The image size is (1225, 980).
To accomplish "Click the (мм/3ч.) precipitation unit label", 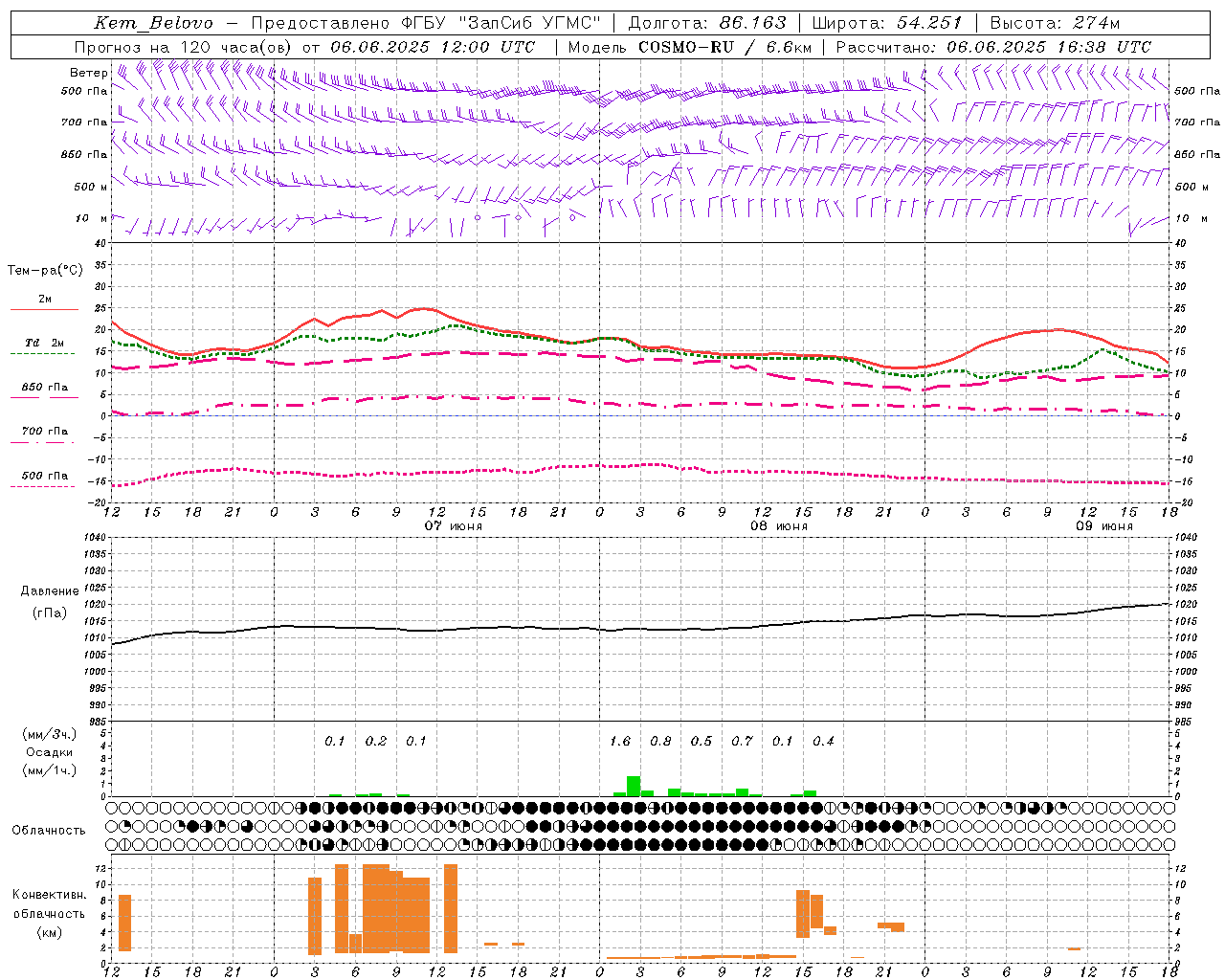I will coord(50,734).
